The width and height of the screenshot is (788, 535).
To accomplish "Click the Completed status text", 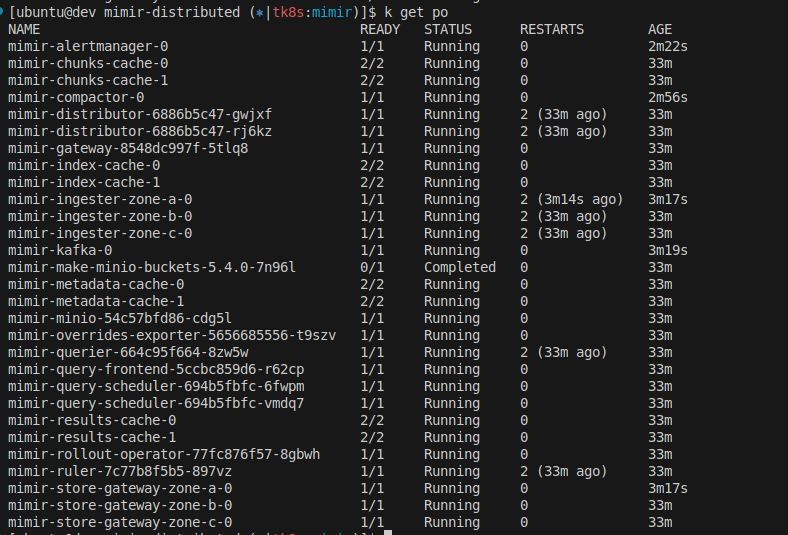I will pos(460,267).
